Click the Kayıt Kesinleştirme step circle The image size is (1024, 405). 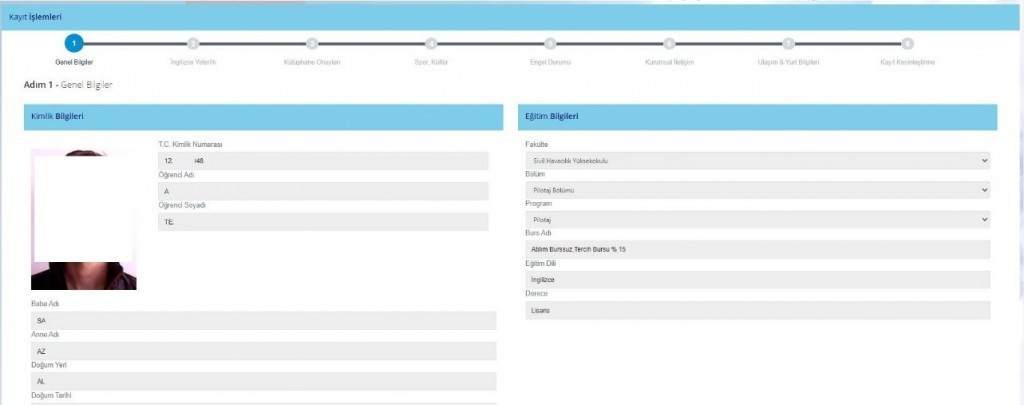907,44
